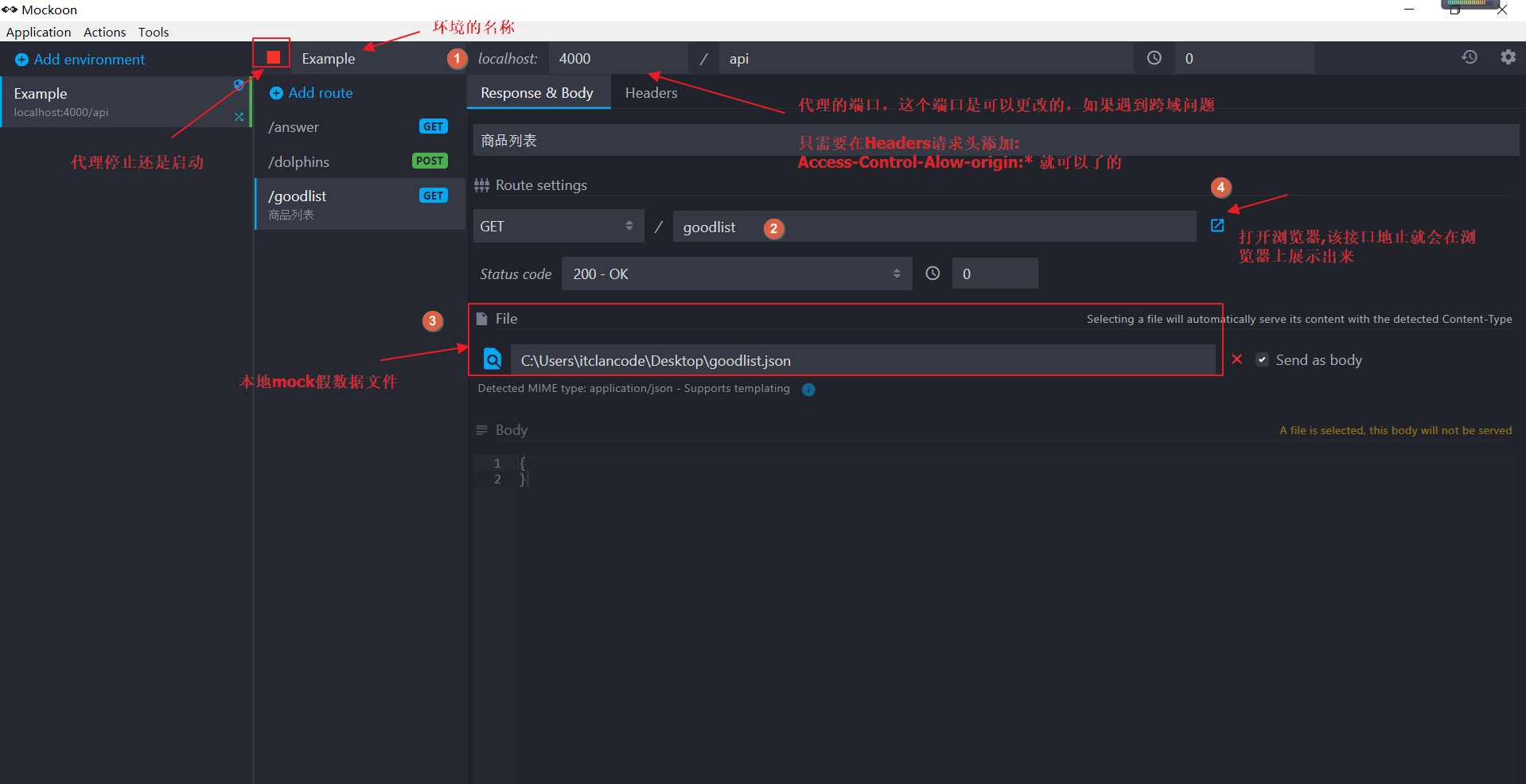The height and width of the screenshot is (784, 1526).
Task: Edit the environment latency field
Action: click(1244, 59)
